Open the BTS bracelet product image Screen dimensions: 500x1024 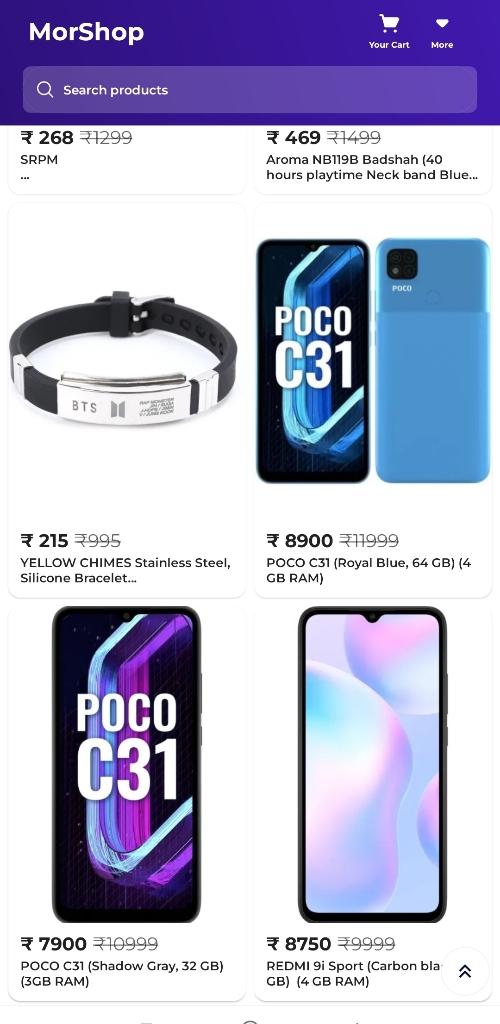[x=123, y=359]
